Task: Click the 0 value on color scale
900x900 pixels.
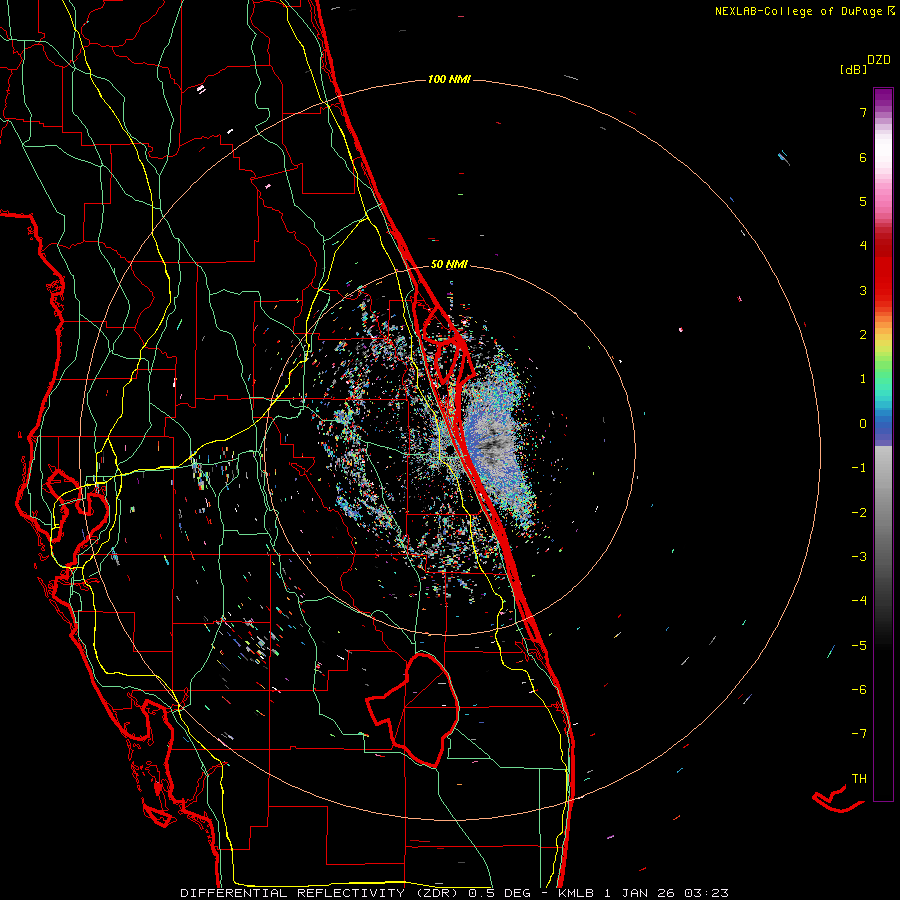Action: tap(863, 424)
